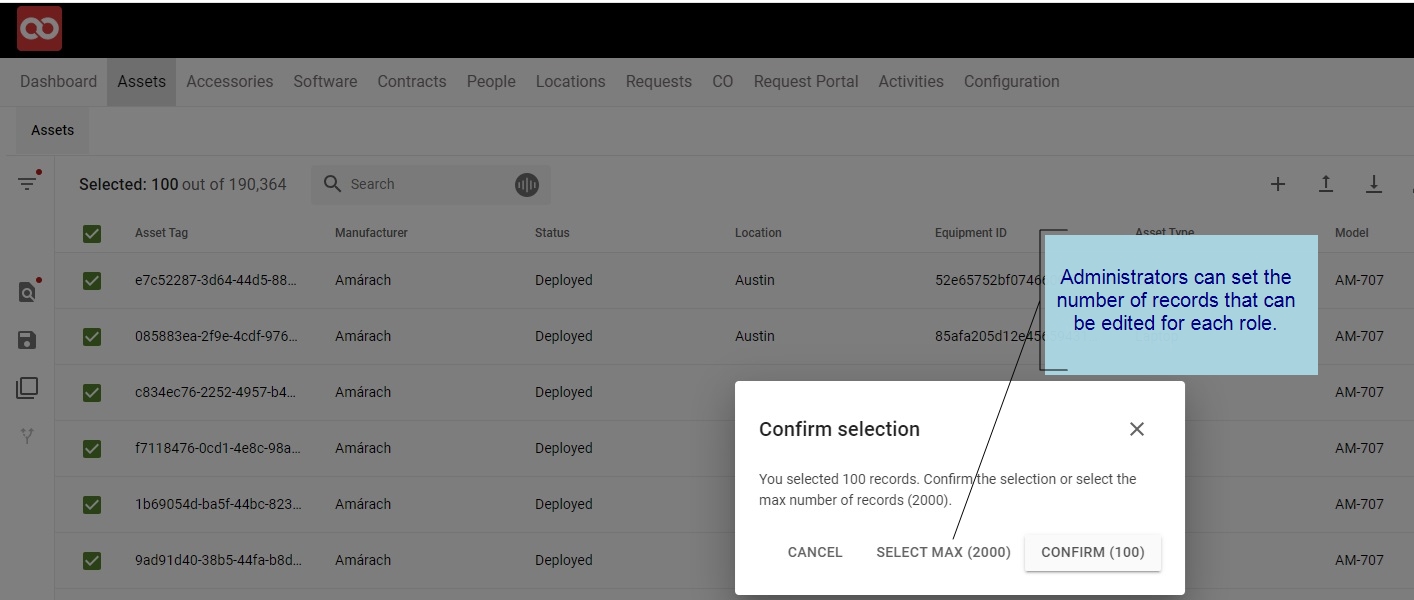This screenshot has width=1414, height=600.
Task: Click Equipment ID 52e65752bf0746… cell
Action: pos(988,280)
